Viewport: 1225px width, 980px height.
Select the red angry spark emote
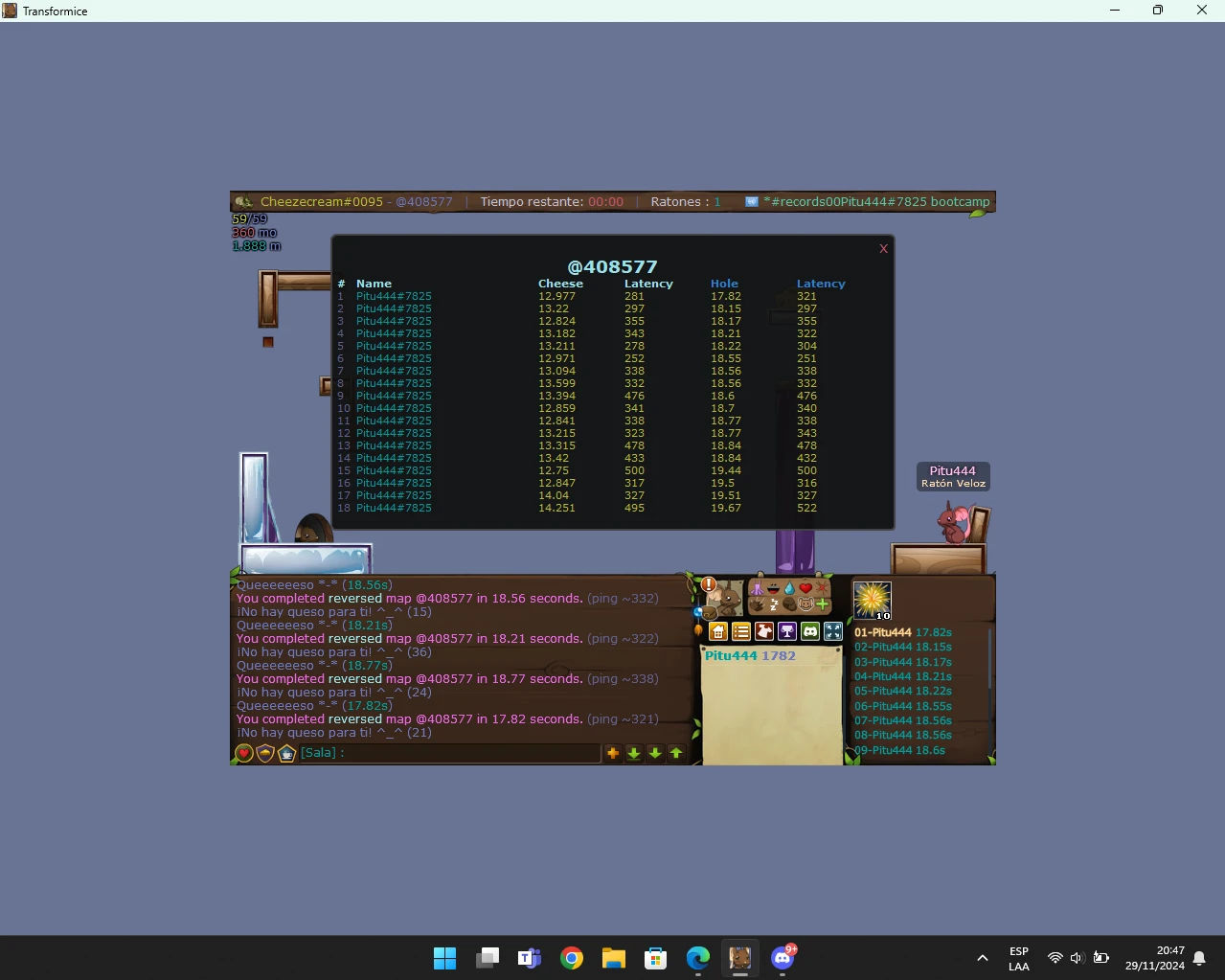coord(822,588)
